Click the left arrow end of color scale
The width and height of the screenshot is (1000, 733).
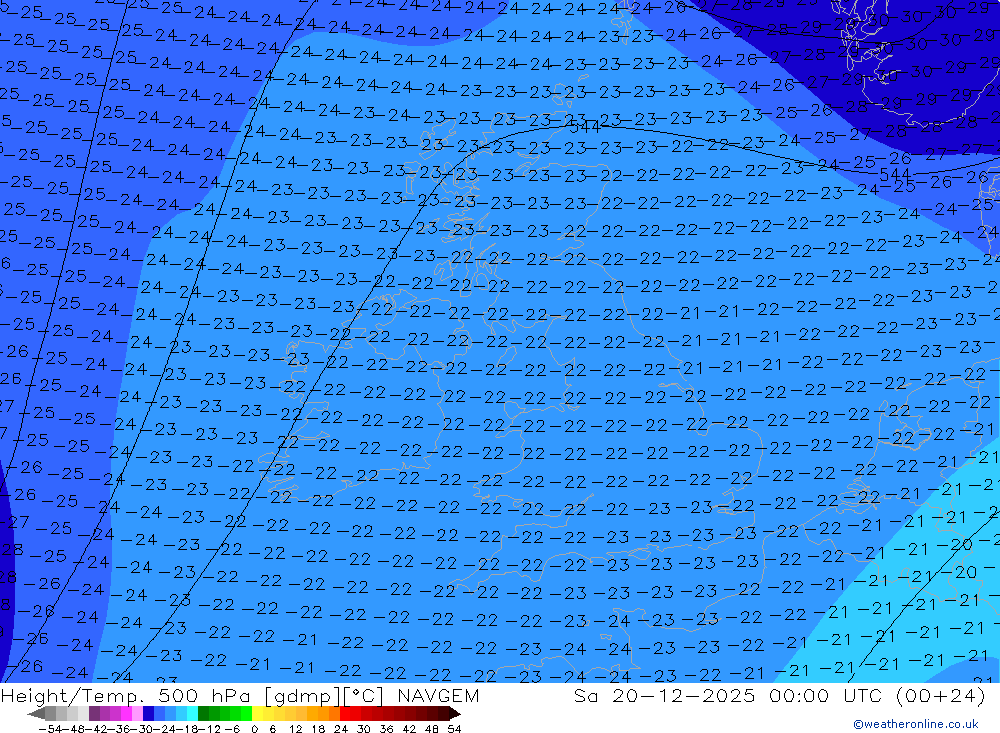(x=36, y=714)
